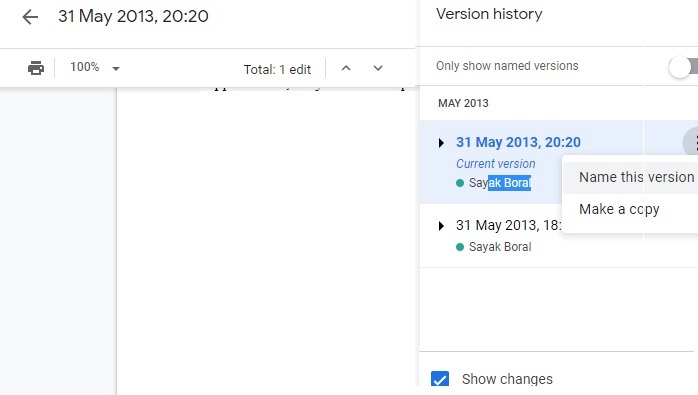This screenshot has height=395, width=698.
Task: Uncheck the Show changes checkbox
Action: [x=440, y=379]
